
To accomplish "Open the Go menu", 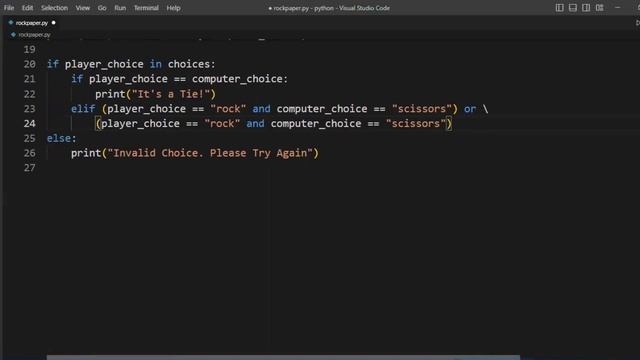I will pos(102,8).
